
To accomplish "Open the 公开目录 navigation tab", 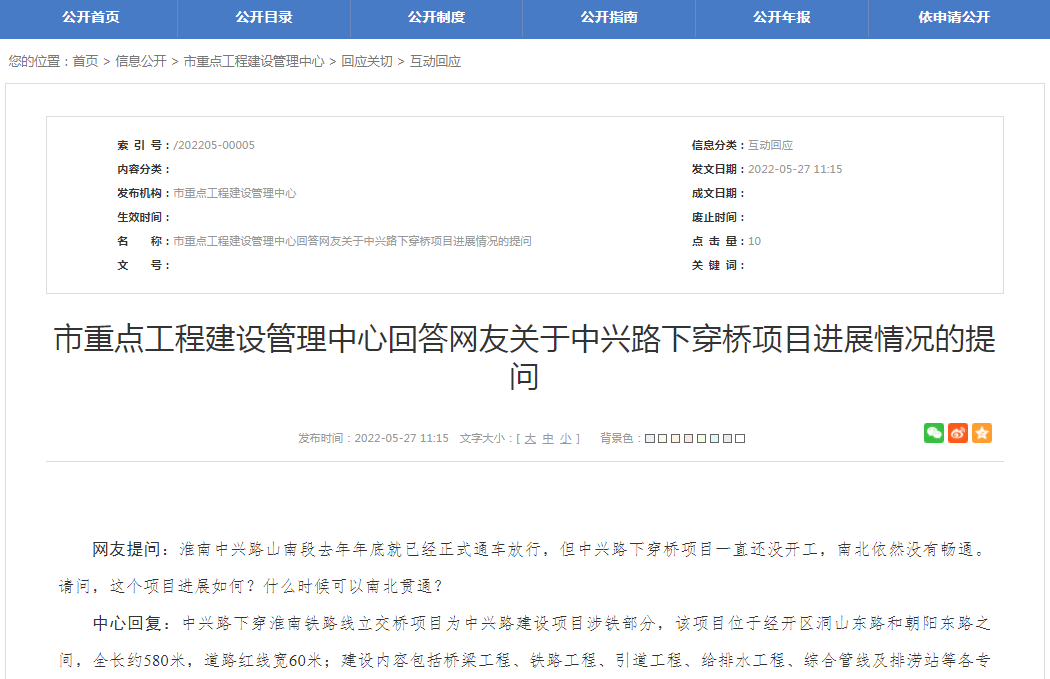I will point(262,17).
